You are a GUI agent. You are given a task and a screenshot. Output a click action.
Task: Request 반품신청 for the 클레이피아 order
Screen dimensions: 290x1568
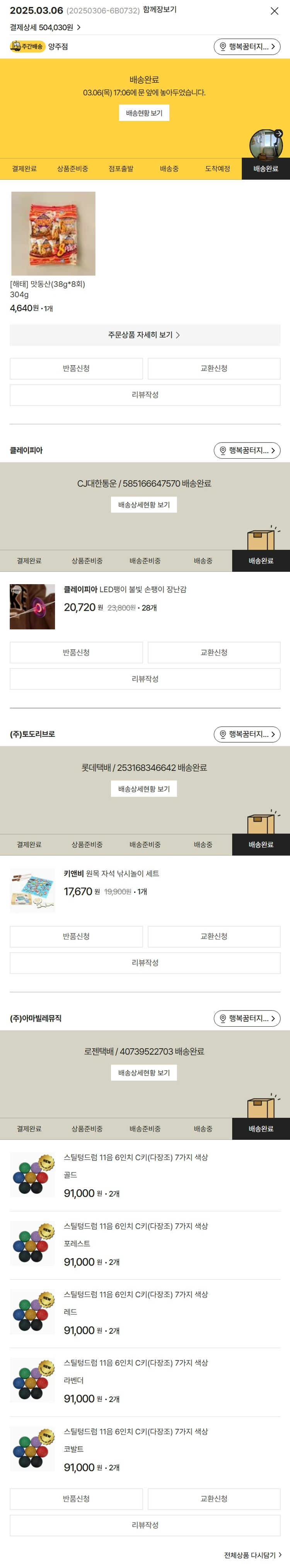(x=76, y=653)
